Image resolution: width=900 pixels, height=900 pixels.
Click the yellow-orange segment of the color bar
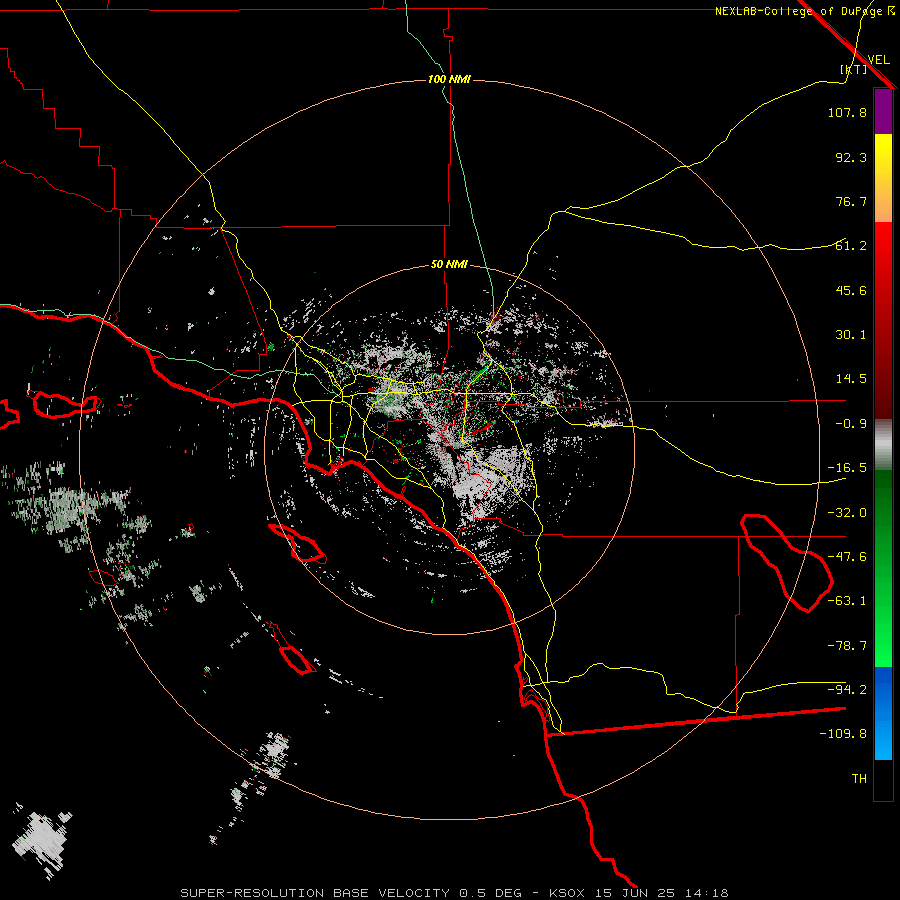[883, 178]
